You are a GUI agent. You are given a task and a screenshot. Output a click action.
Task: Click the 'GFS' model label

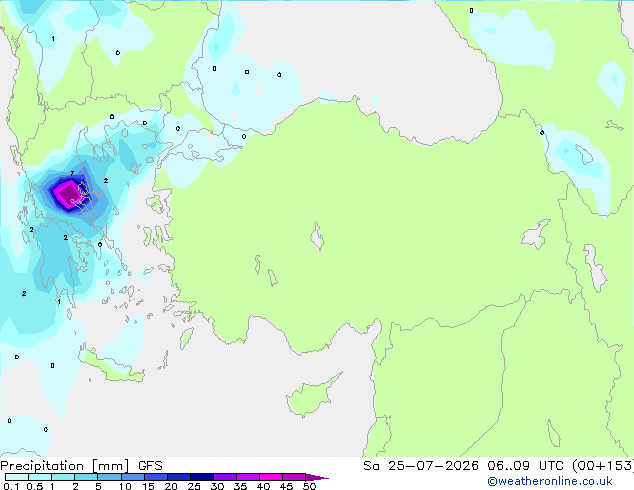[150, 466]
